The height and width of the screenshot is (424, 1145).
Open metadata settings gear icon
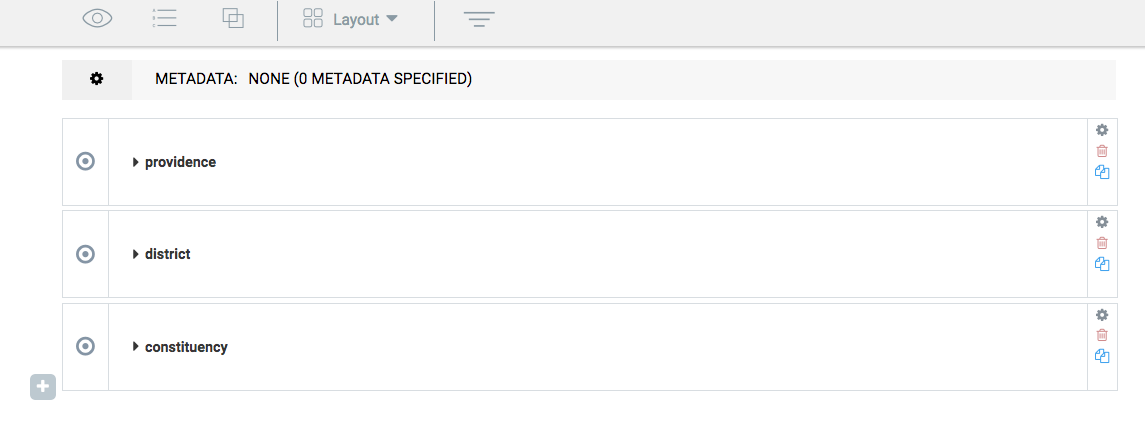pos(96,79)
